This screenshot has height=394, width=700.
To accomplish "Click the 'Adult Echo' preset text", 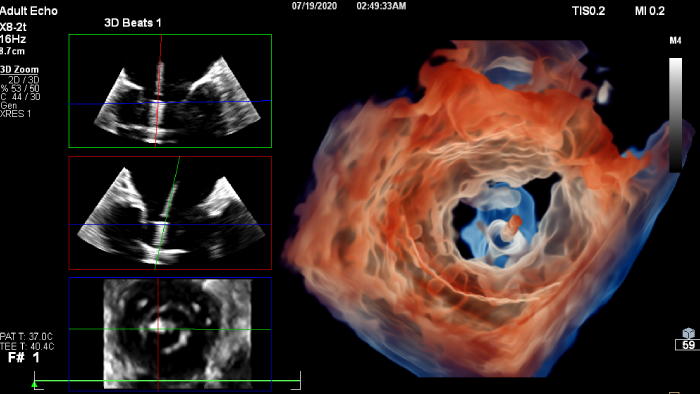I will click(29, 11).
